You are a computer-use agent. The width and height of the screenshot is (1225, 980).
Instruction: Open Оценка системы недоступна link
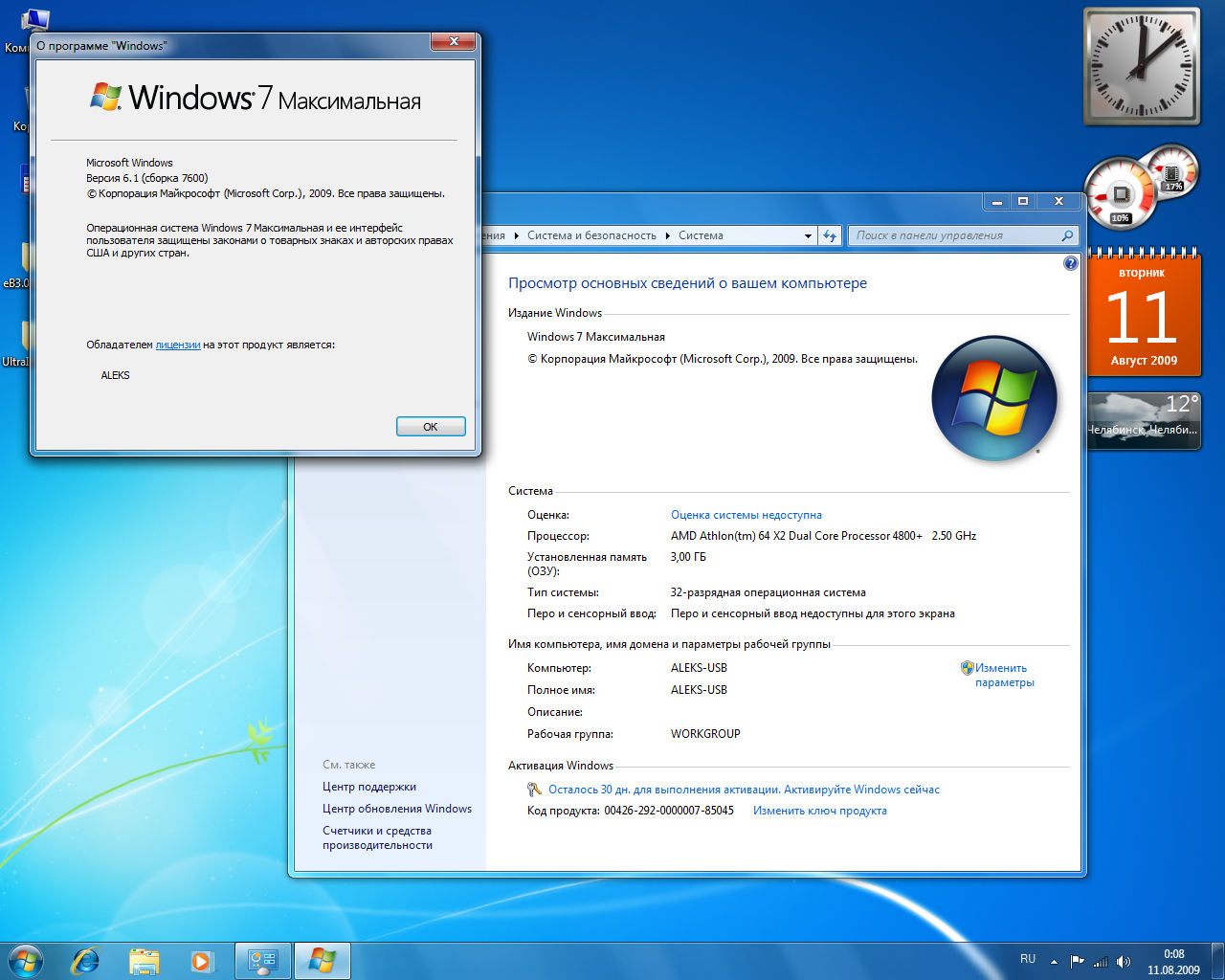[746, 515]
